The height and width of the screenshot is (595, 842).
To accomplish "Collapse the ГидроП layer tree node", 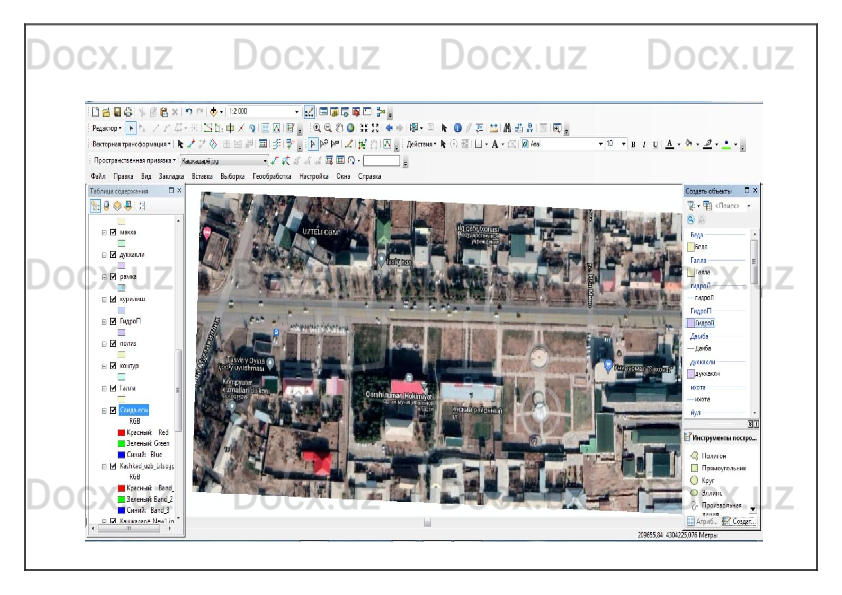I will tap(103, 321).
